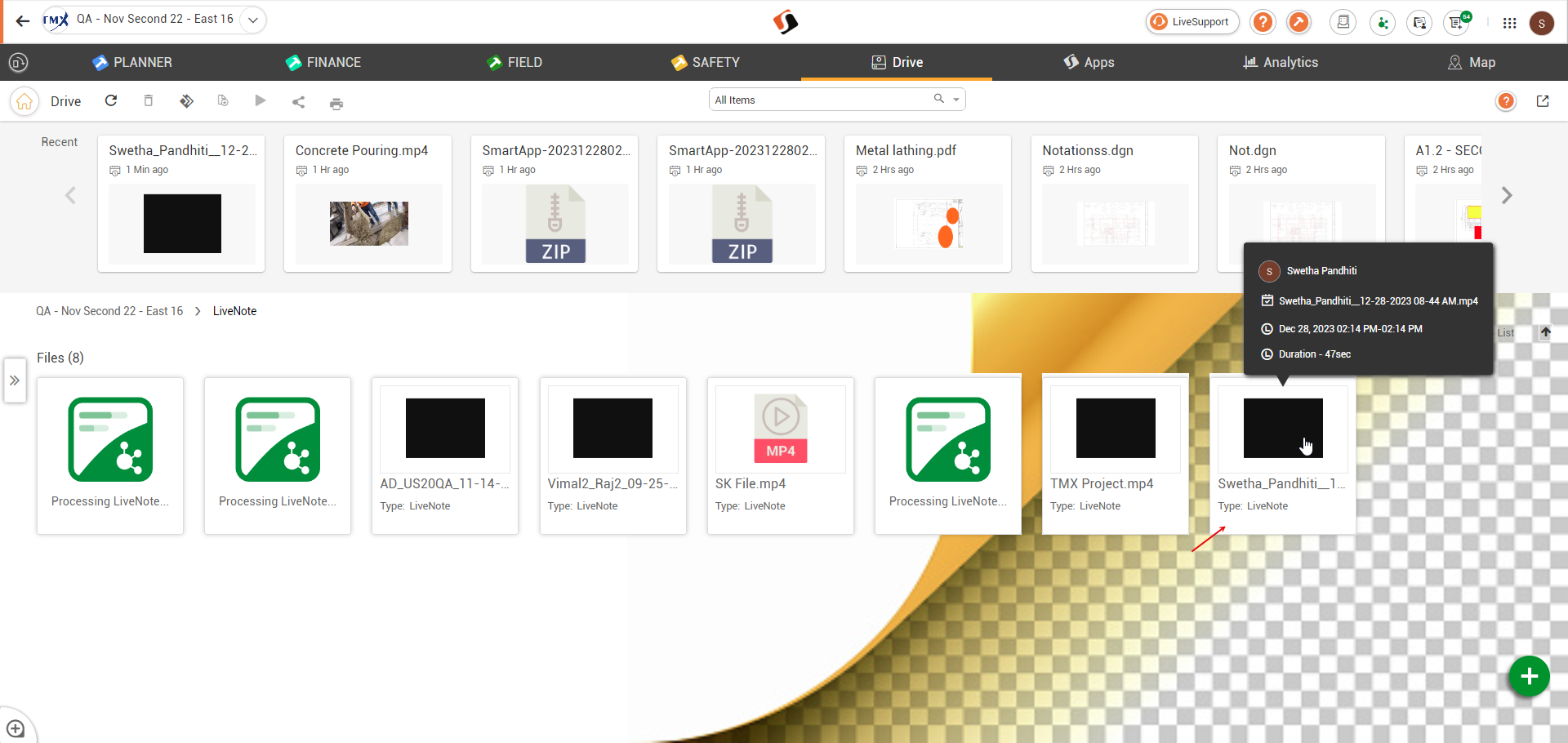Open the first recent SmartApp ZIP file
The width and height of the screenshot is (1568, 743).
(555, 203)
